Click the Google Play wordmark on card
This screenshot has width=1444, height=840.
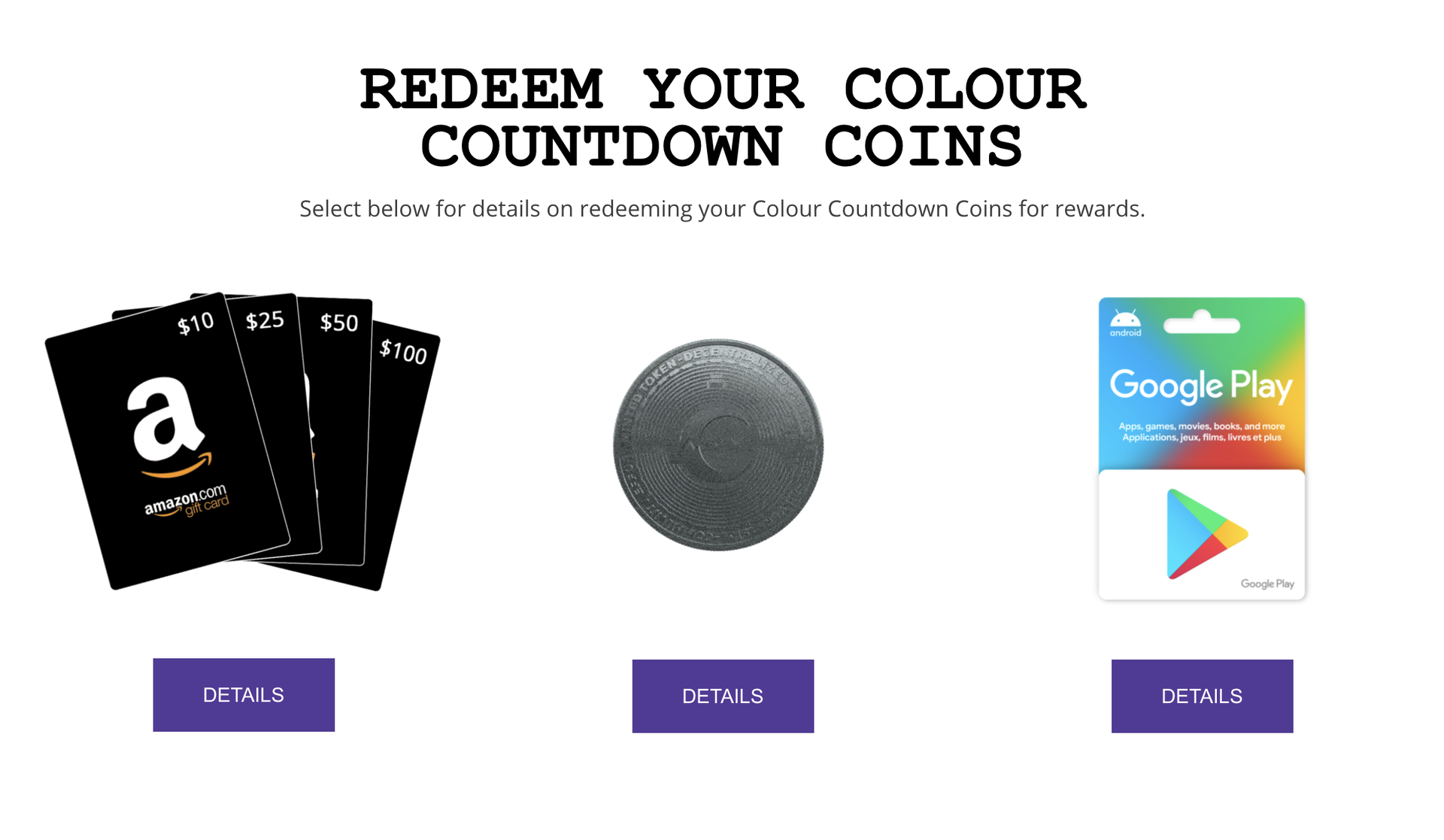click(1201, 385)
